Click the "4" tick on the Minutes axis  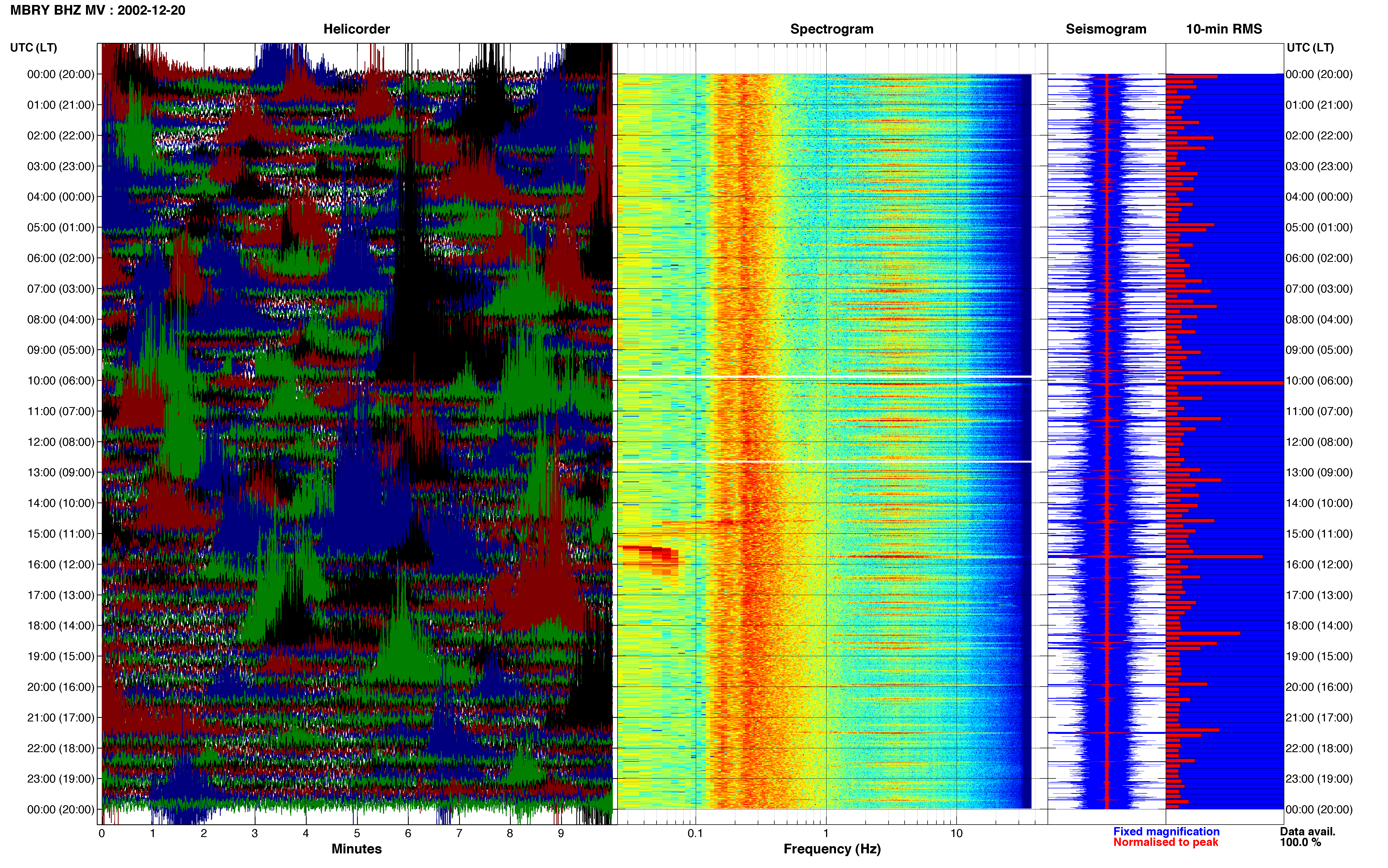306,833
